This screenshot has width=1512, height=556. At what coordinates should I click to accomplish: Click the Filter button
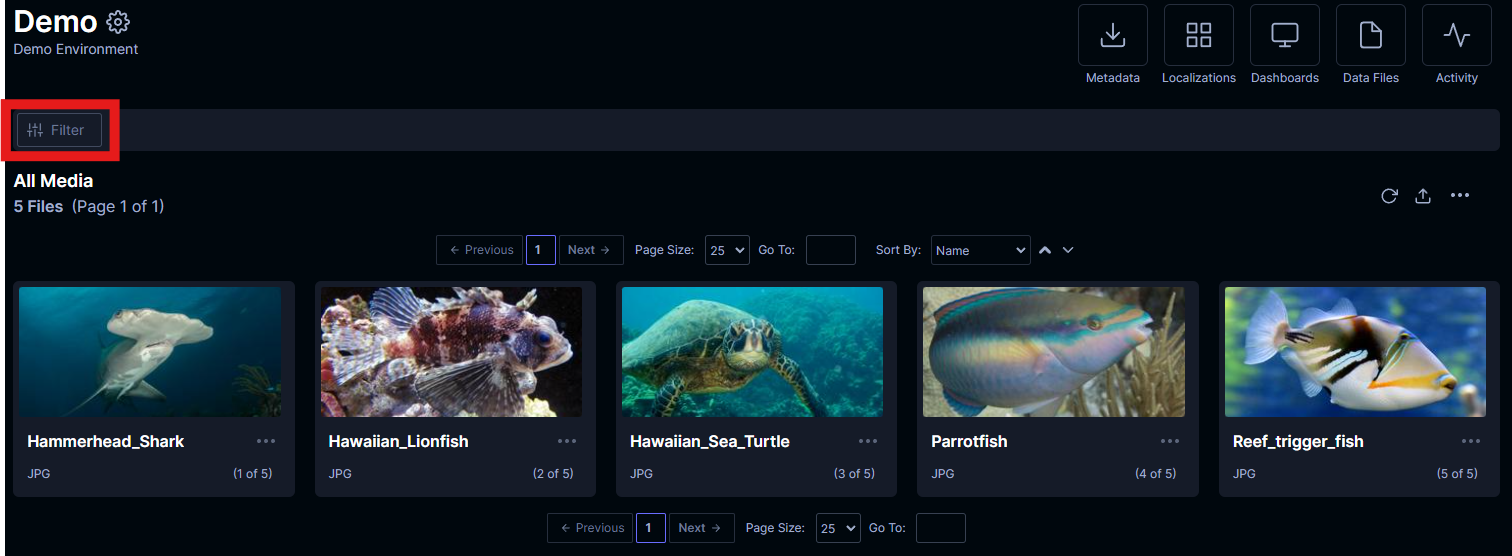[x=59, y=130]
